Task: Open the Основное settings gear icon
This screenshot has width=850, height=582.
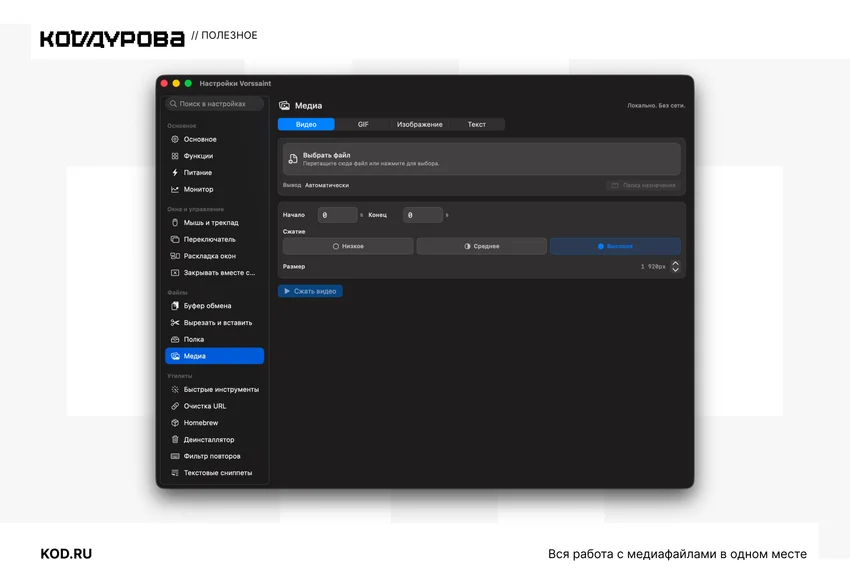Action: click(175, 139)
